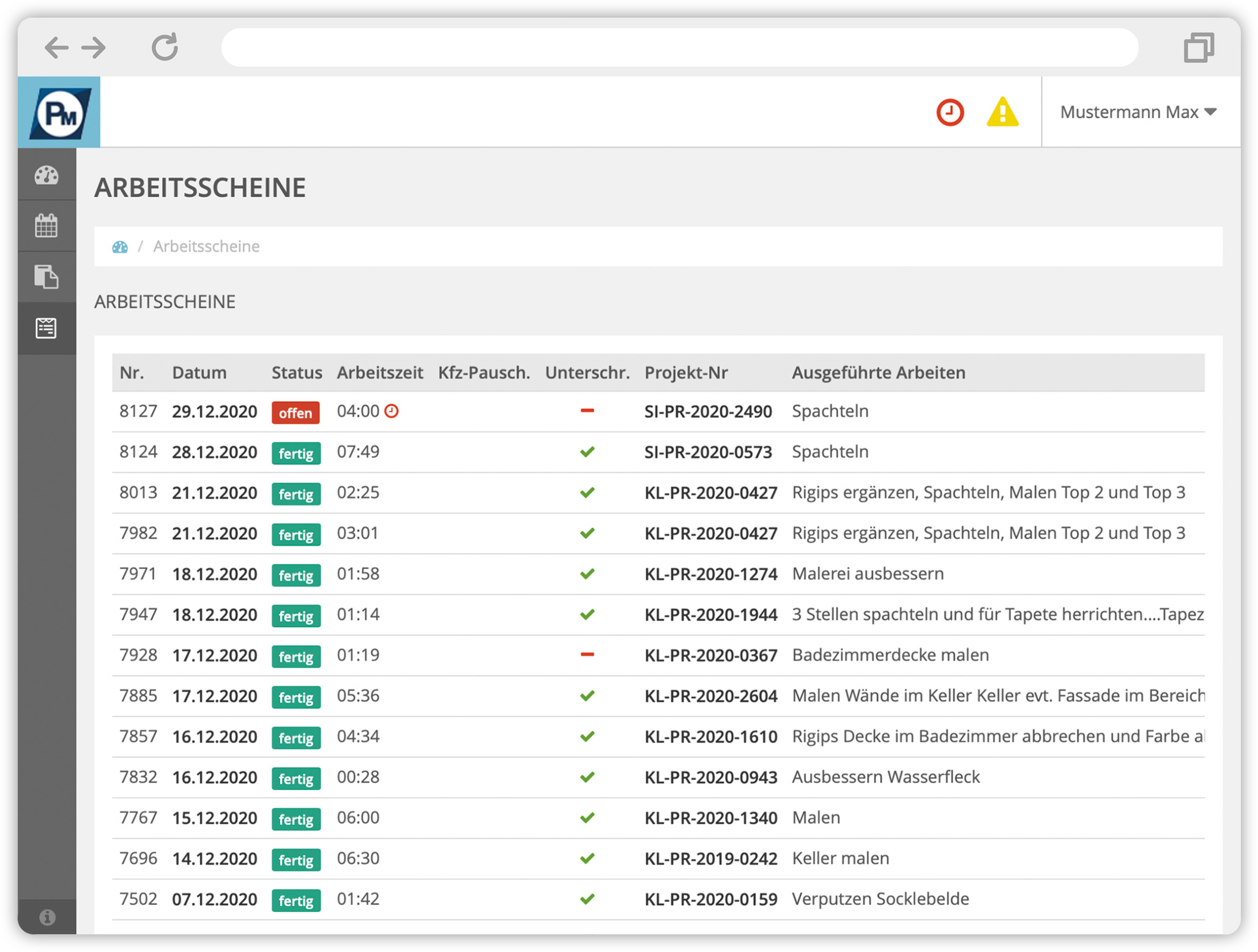This screenshot has width=1258, height=952.
Task: Open the yellow warning triangle notifications
Action: pyautogui.click(x=1002, y=113)
